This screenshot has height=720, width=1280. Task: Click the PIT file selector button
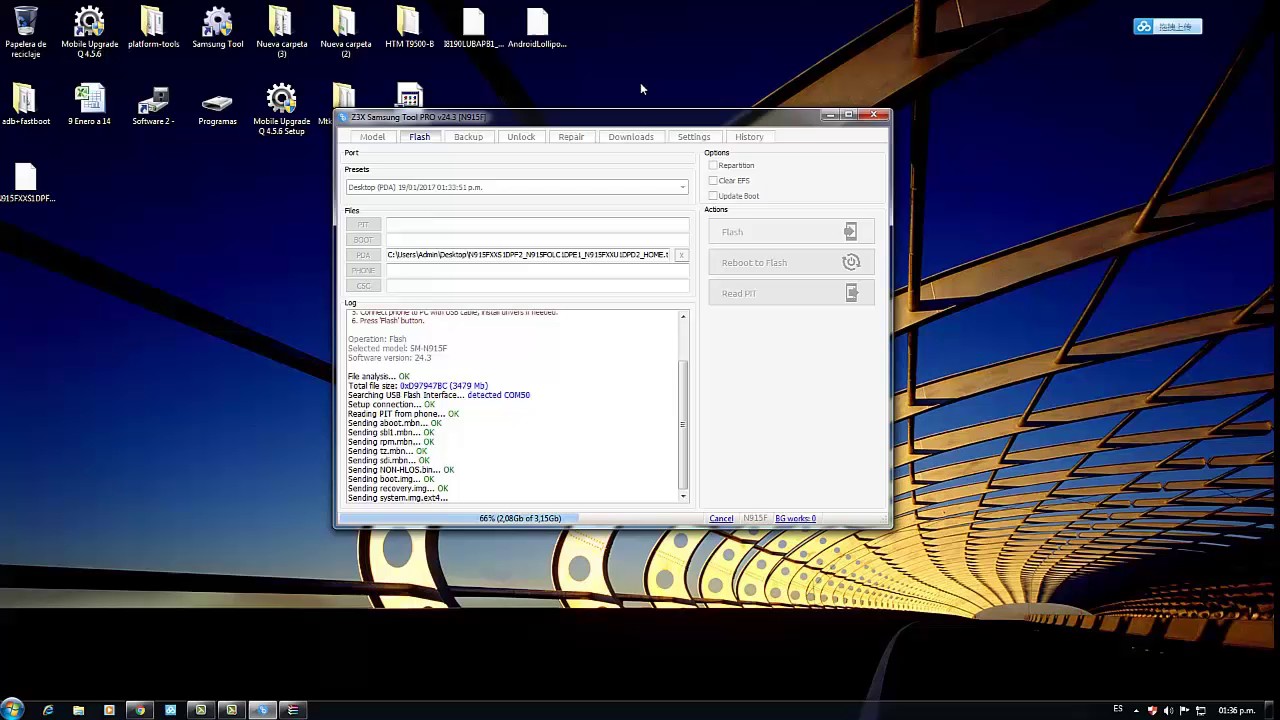(x=363, y=224)
